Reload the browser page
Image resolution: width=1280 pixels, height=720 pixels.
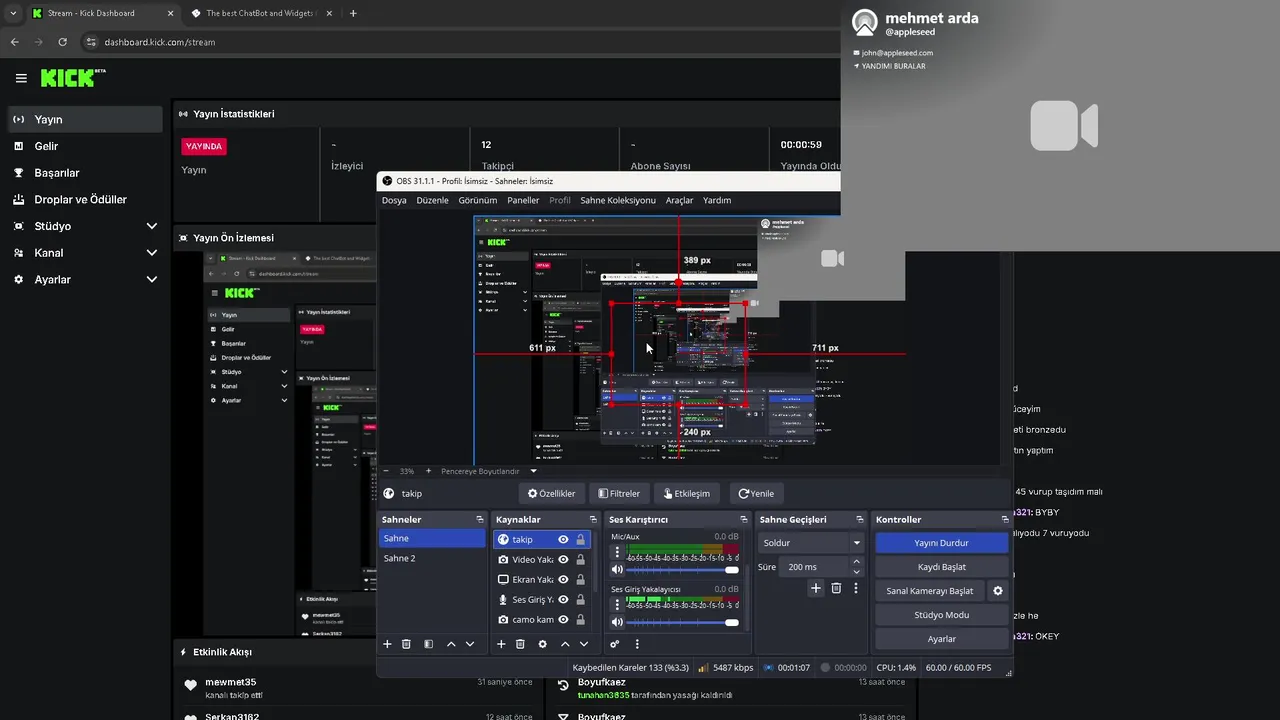coord(63,42)
